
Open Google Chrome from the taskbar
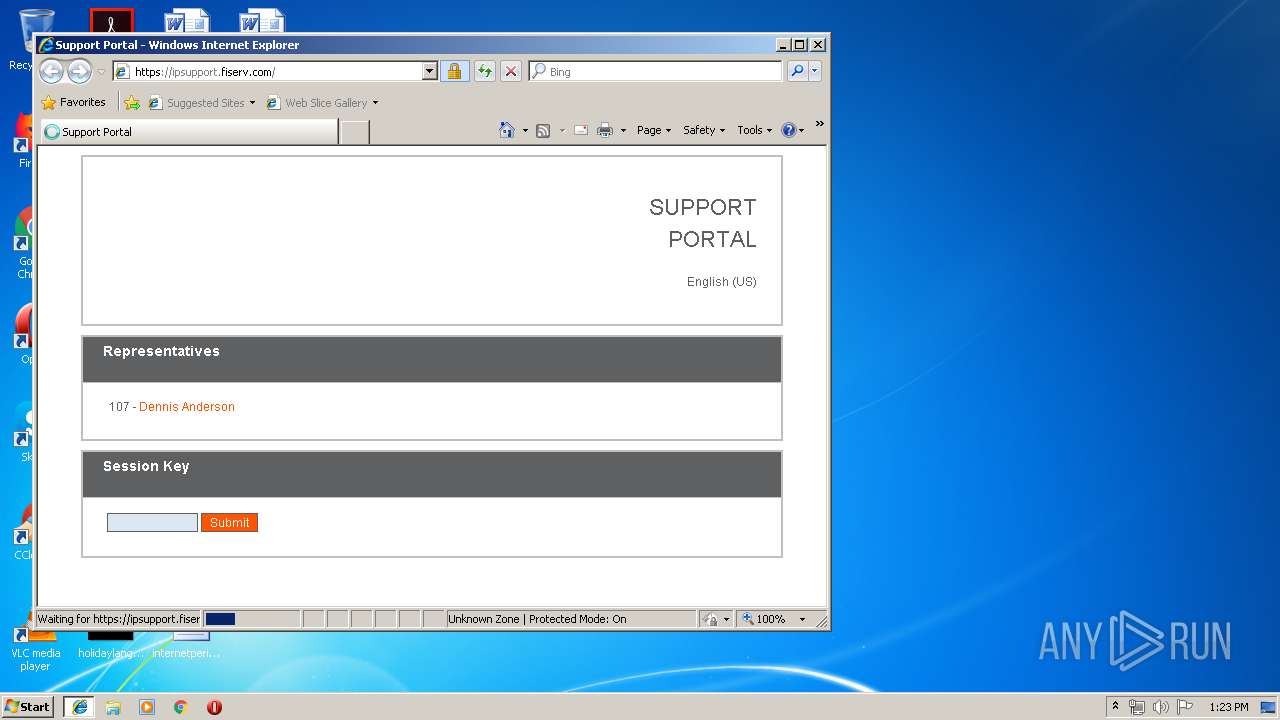pyautogui.click(x=181, y=707)
